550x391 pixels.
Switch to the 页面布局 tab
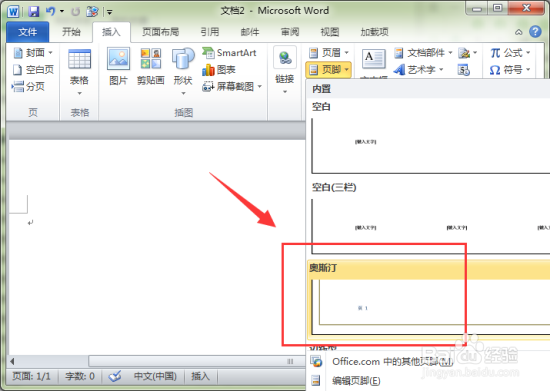[160, 32]
